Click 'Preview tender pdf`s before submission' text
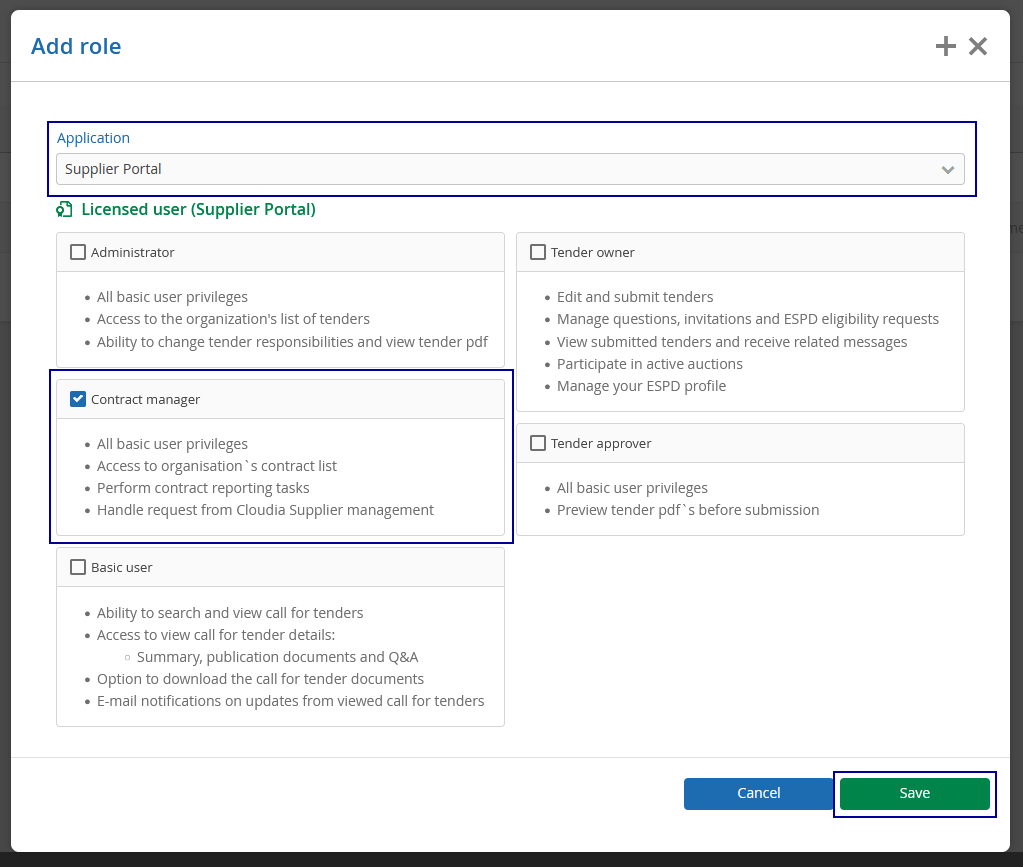 tap(688, 510)
